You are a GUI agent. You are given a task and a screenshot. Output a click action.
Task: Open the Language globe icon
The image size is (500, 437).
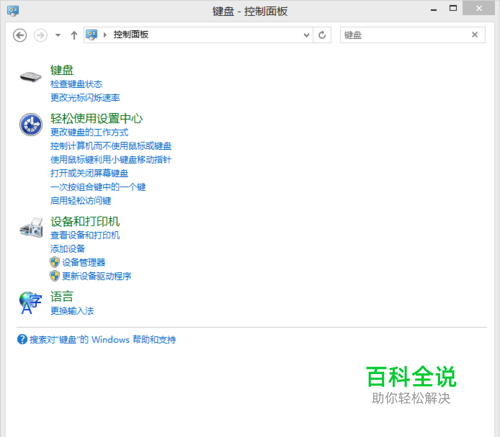30,303
